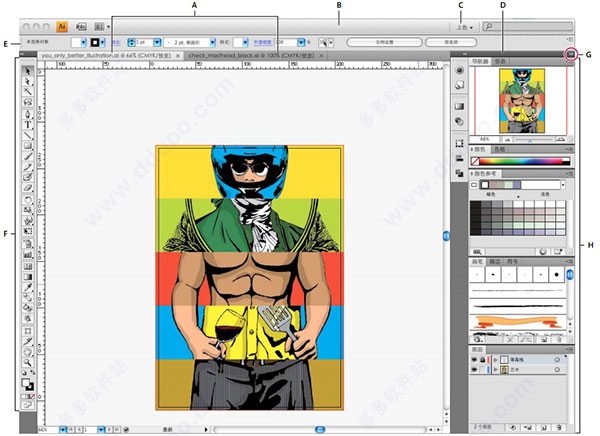Select the Live Paint Bucket tool
The width and height of the screenshot is (600, 436).
[28, 308]
